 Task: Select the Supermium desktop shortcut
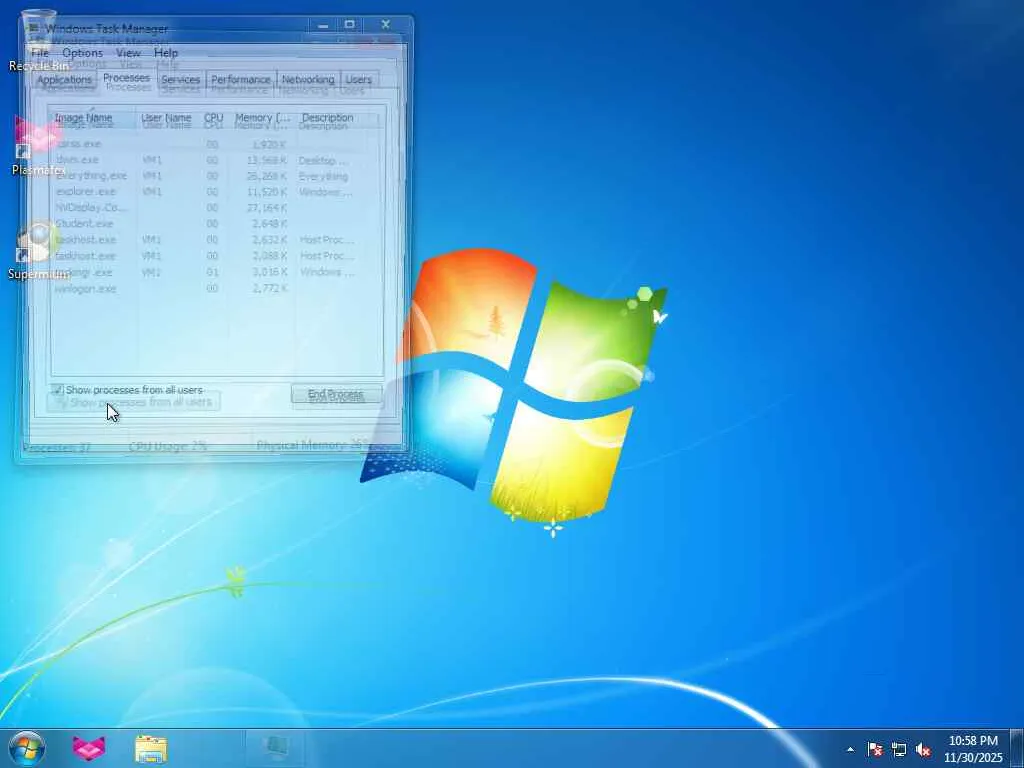coord(38,250)
